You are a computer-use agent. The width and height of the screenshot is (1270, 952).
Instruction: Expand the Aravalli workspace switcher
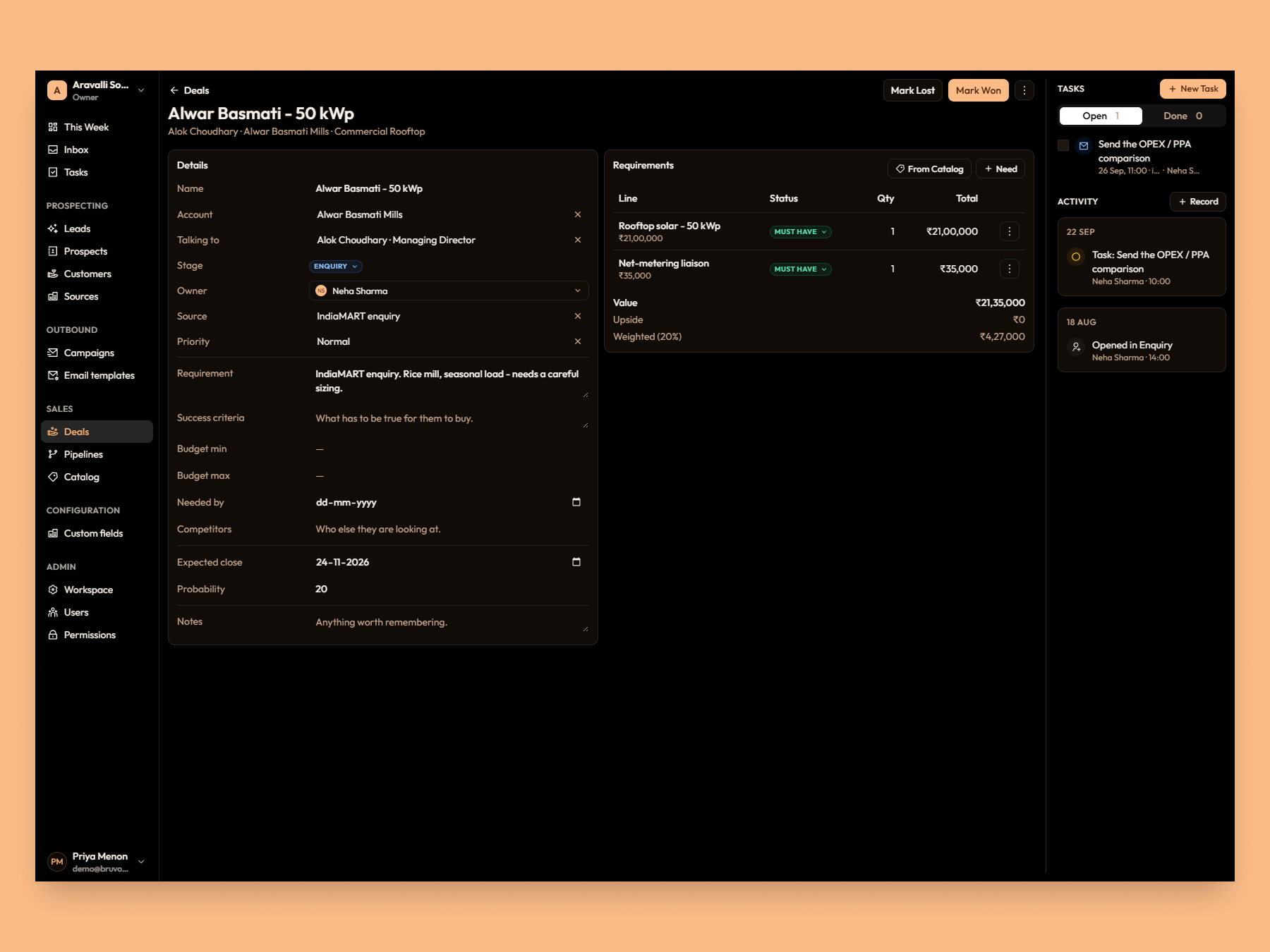97,90
